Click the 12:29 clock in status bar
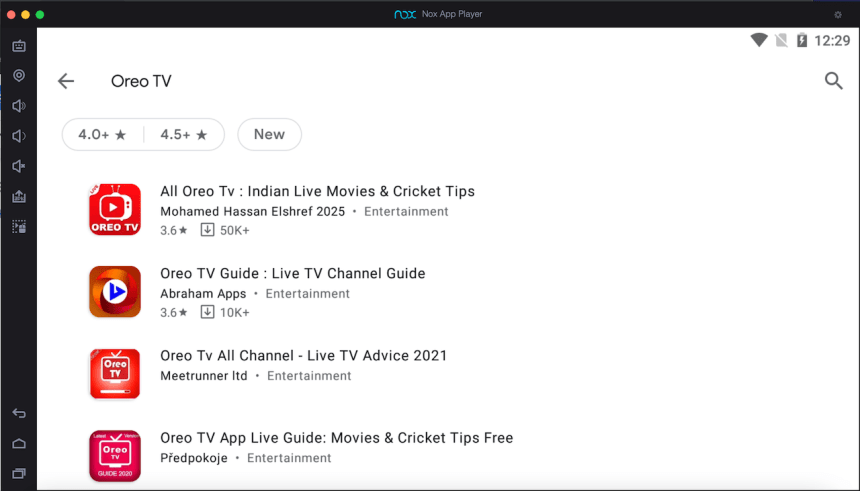This screenshot has width=860, height=491. [x=832, y=41]
